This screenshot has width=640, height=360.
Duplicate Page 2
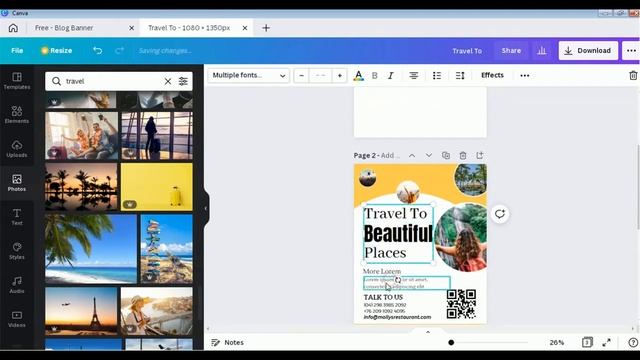point(446,156)
